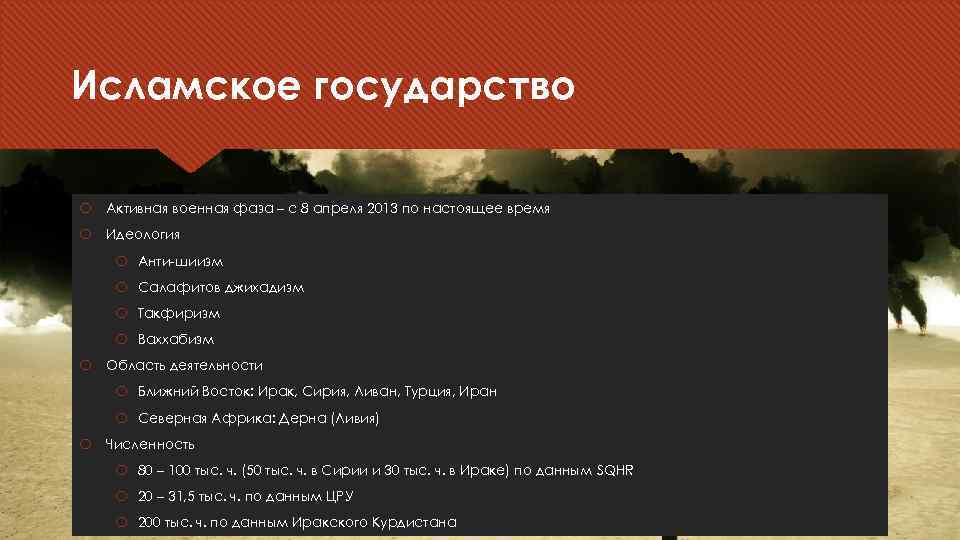Click the "Такфиризм" sub-bullet
The height and width of the screenshot is (540, 960).
(x=178, y=313)
